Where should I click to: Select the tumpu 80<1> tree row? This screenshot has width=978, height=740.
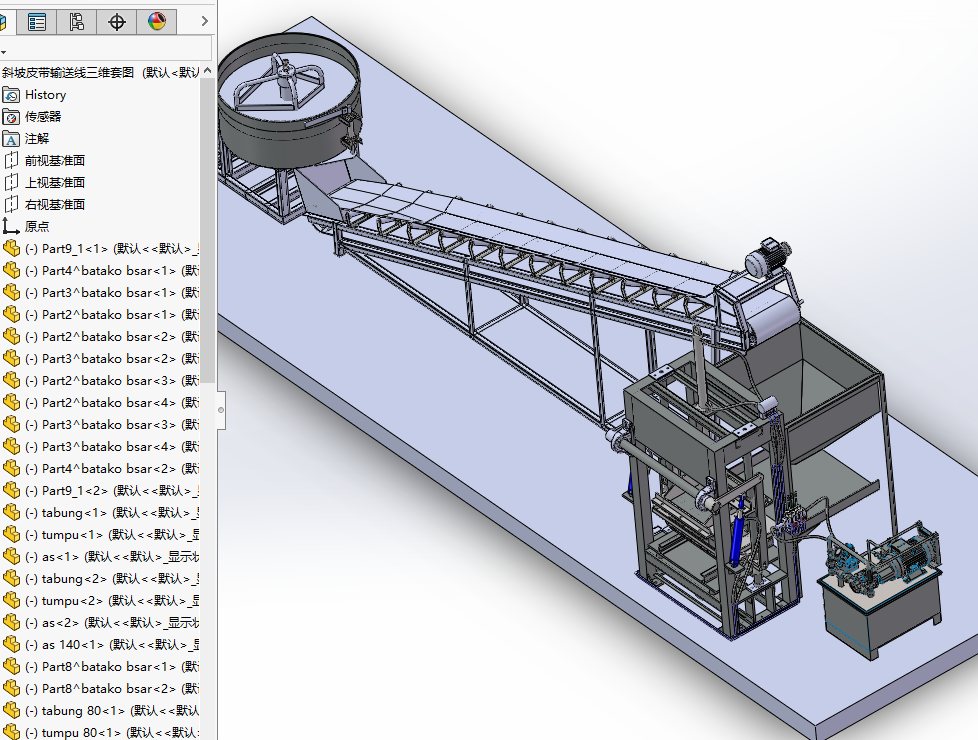pos(100,732)
